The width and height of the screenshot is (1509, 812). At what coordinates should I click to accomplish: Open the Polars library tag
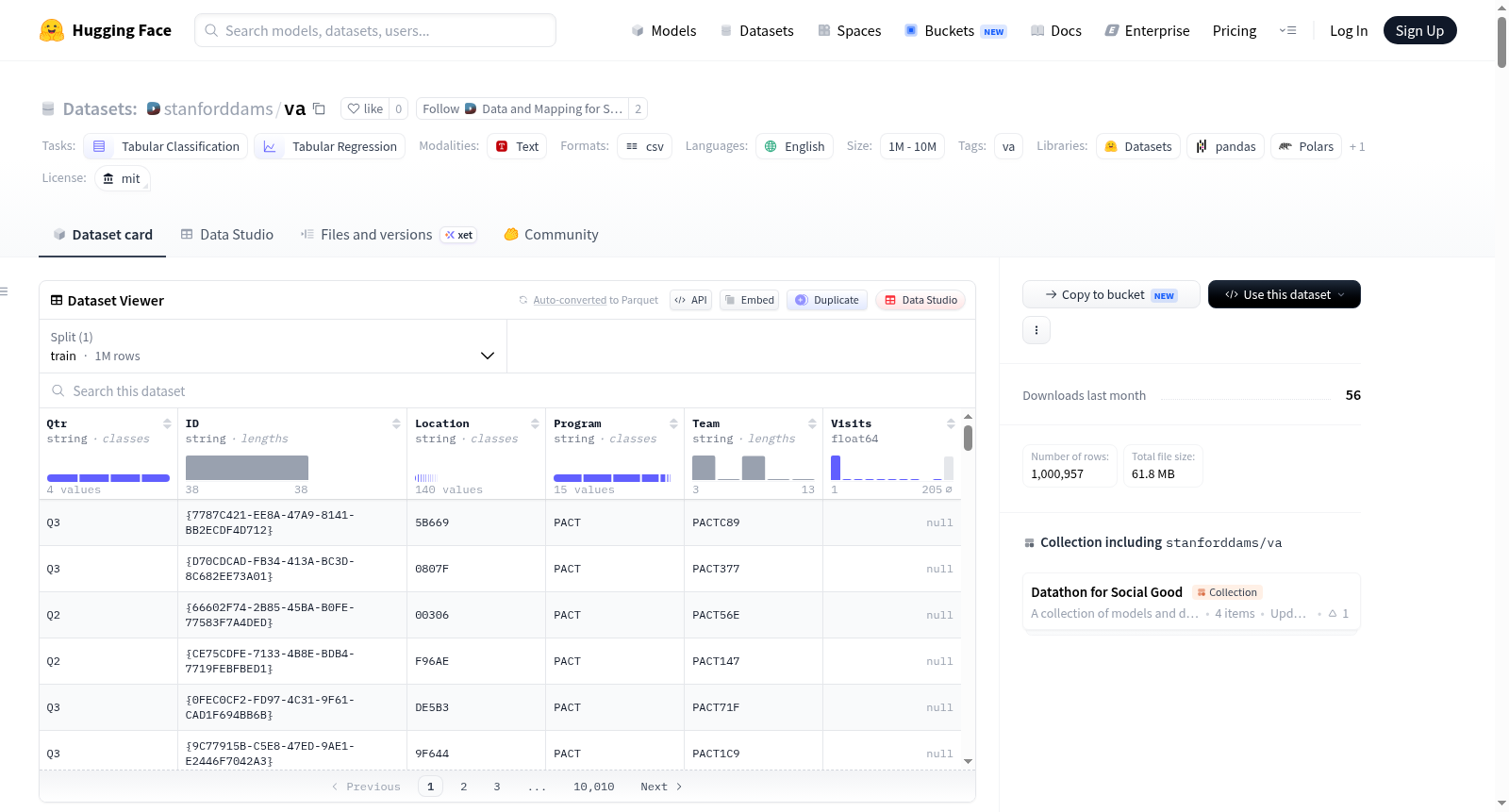[1306, 146]
